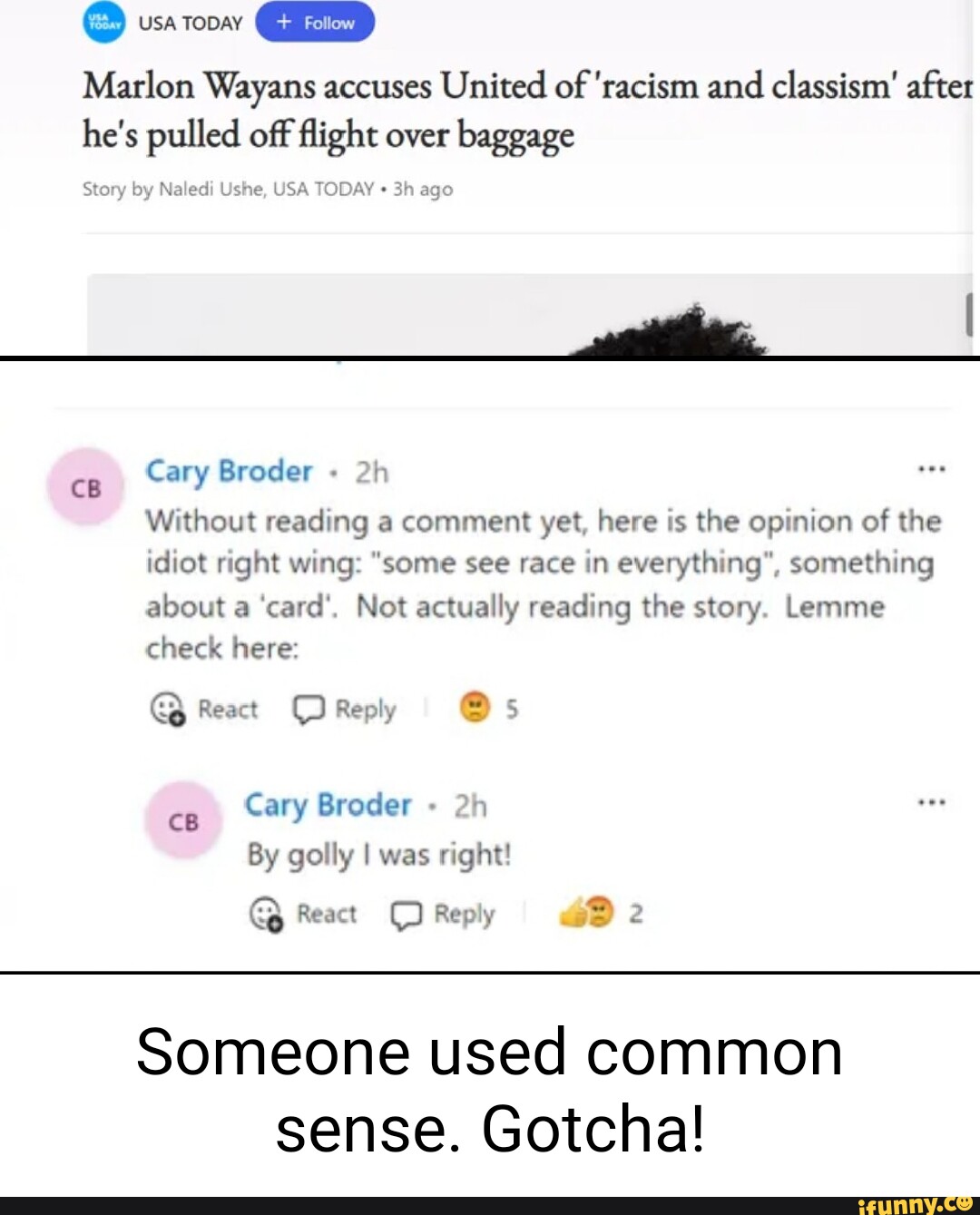Click the CB avatar on the reply comment
Viewport: 980px width, 1215px height.
point(184,821)
